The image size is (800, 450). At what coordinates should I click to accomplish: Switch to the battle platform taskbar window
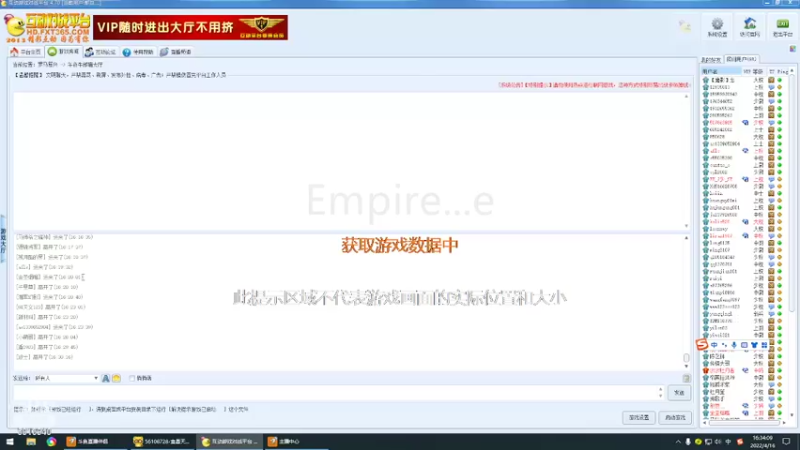[230, 442]
